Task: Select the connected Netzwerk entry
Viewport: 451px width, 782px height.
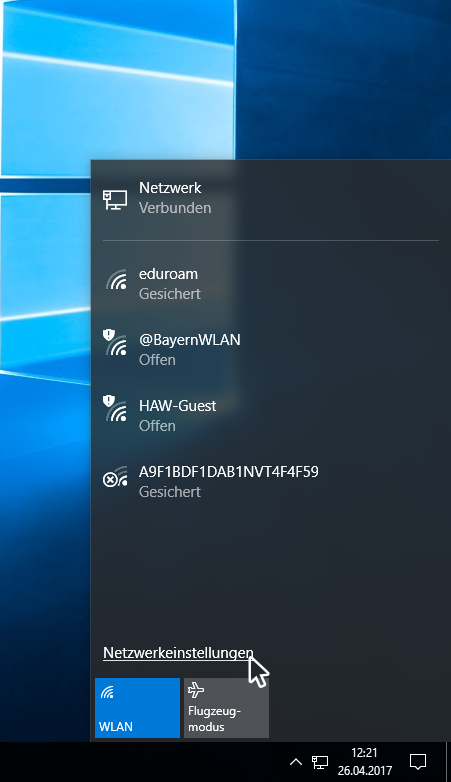Action: coord(271,198)
